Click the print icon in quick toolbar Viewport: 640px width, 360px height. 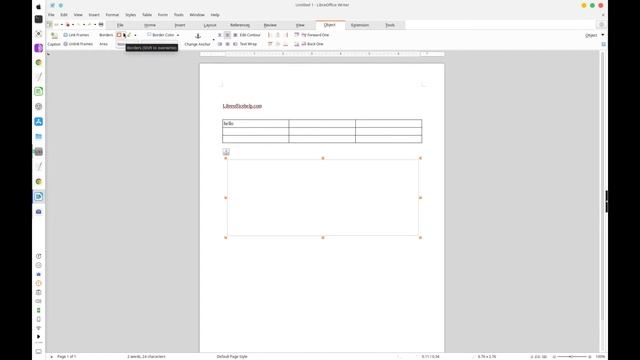tap(101, 25)
